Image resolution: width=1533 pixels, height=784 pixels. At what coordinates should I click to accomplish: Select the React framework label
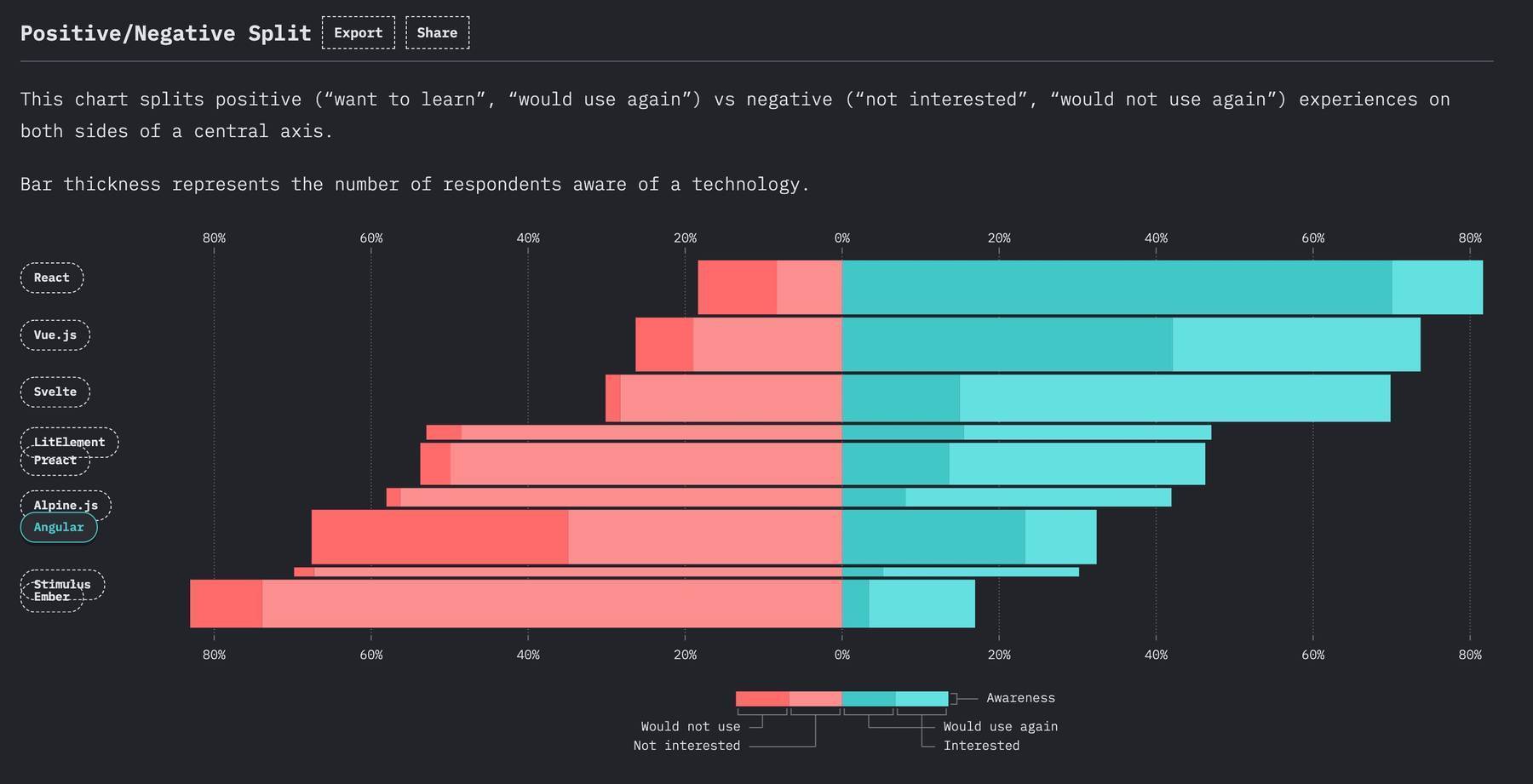52,278
